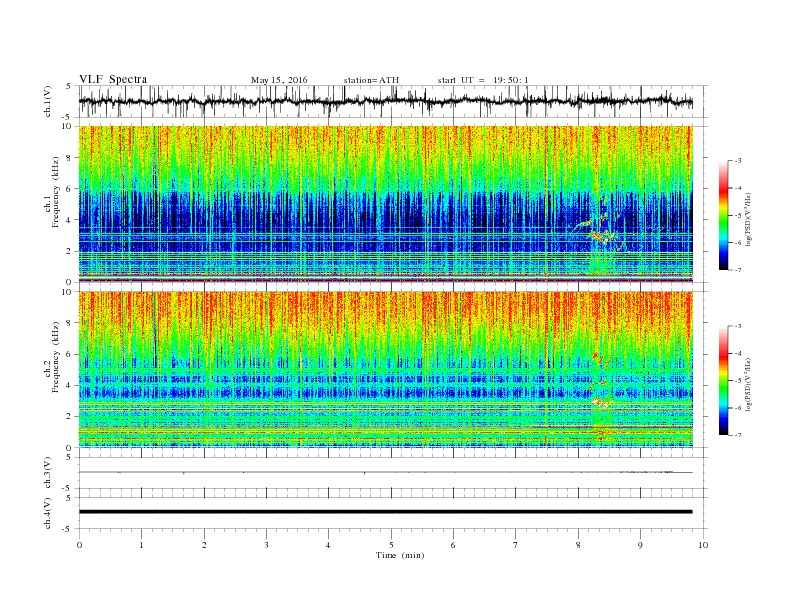Viewport: 792px width, 612px height.
Task: Click the red emission spot near 6 kHz in ch.2
Action: [x=595, y=356]
